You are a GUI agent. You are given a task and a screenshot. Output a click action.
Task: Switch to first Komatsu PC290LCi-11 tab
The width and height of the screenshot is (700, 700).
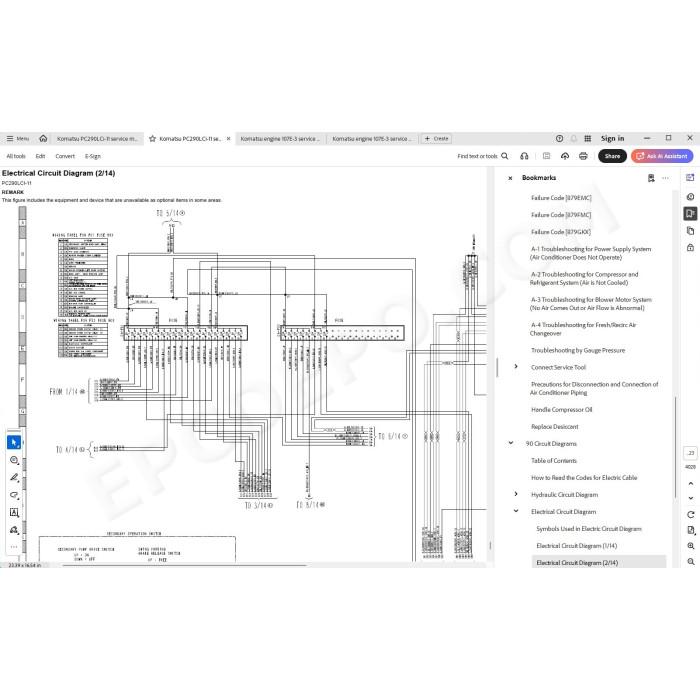pos(97,139)
